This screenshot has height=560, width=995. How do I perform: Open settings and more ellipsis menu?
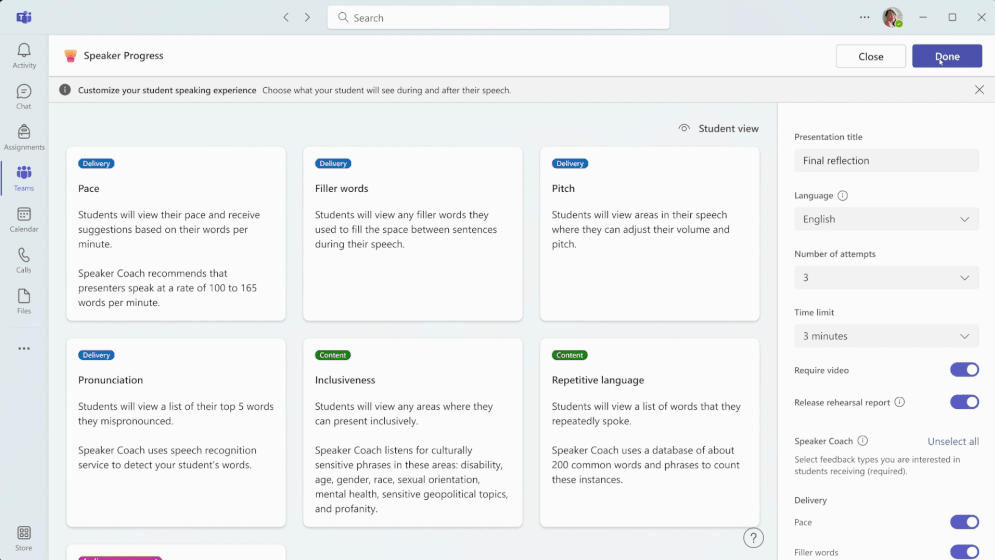point(864,18)
